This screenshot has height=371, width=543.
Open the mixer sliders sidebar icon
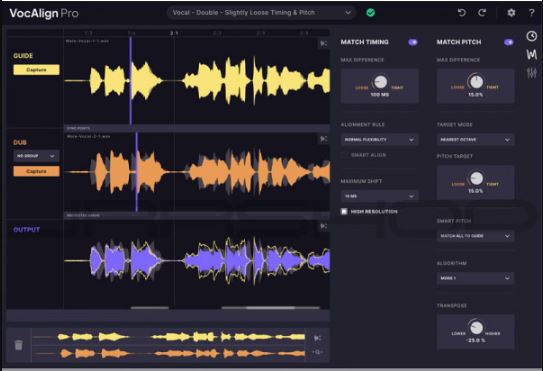coord(532,72)
